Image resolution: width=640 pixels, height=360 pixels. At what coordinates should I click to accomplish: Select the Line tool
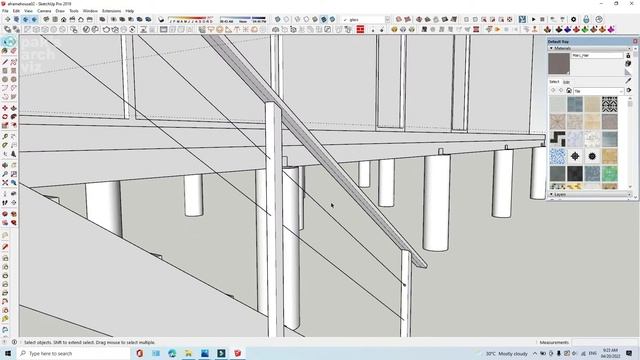coord(5,62)
